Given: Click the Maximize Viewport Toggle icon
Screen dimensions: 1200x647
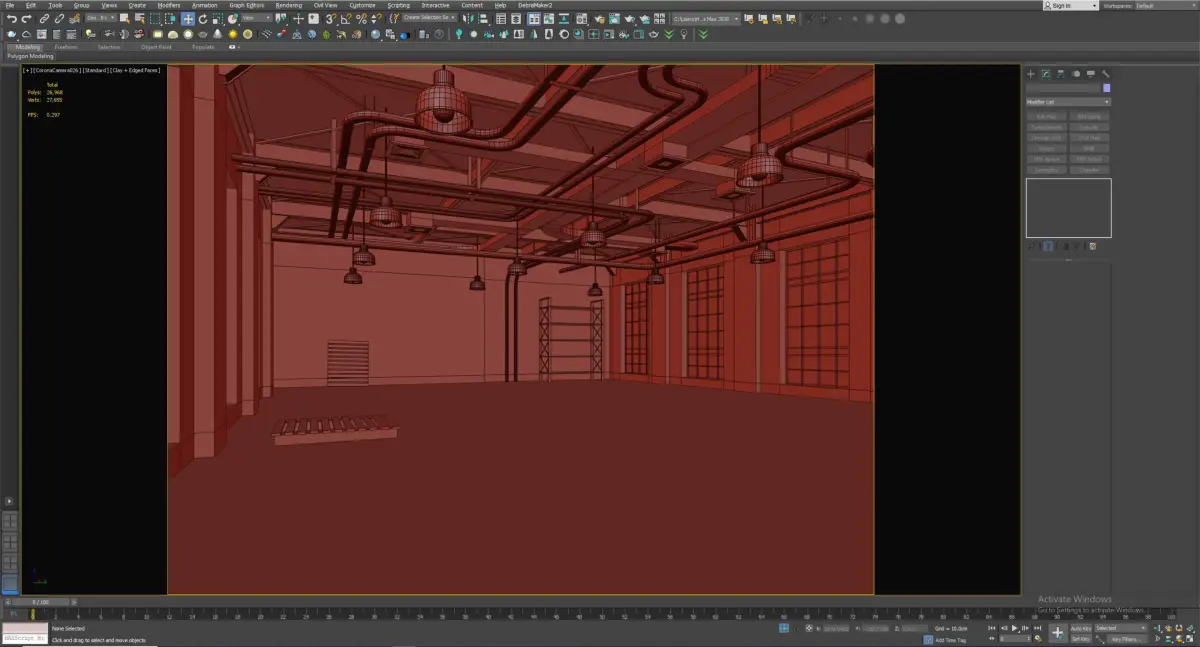Looking at the screenshot, I should pyautogui.click(x=1190, y=639).
